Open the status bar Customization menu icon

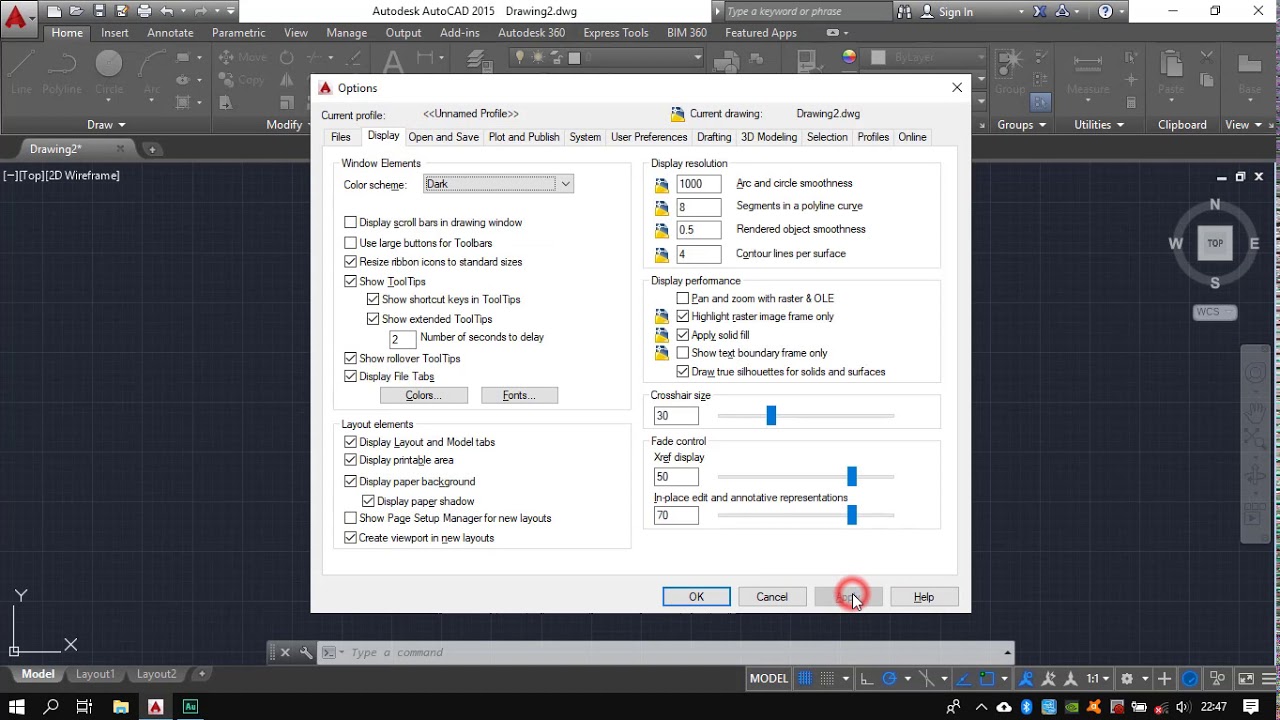[1270, 678]
